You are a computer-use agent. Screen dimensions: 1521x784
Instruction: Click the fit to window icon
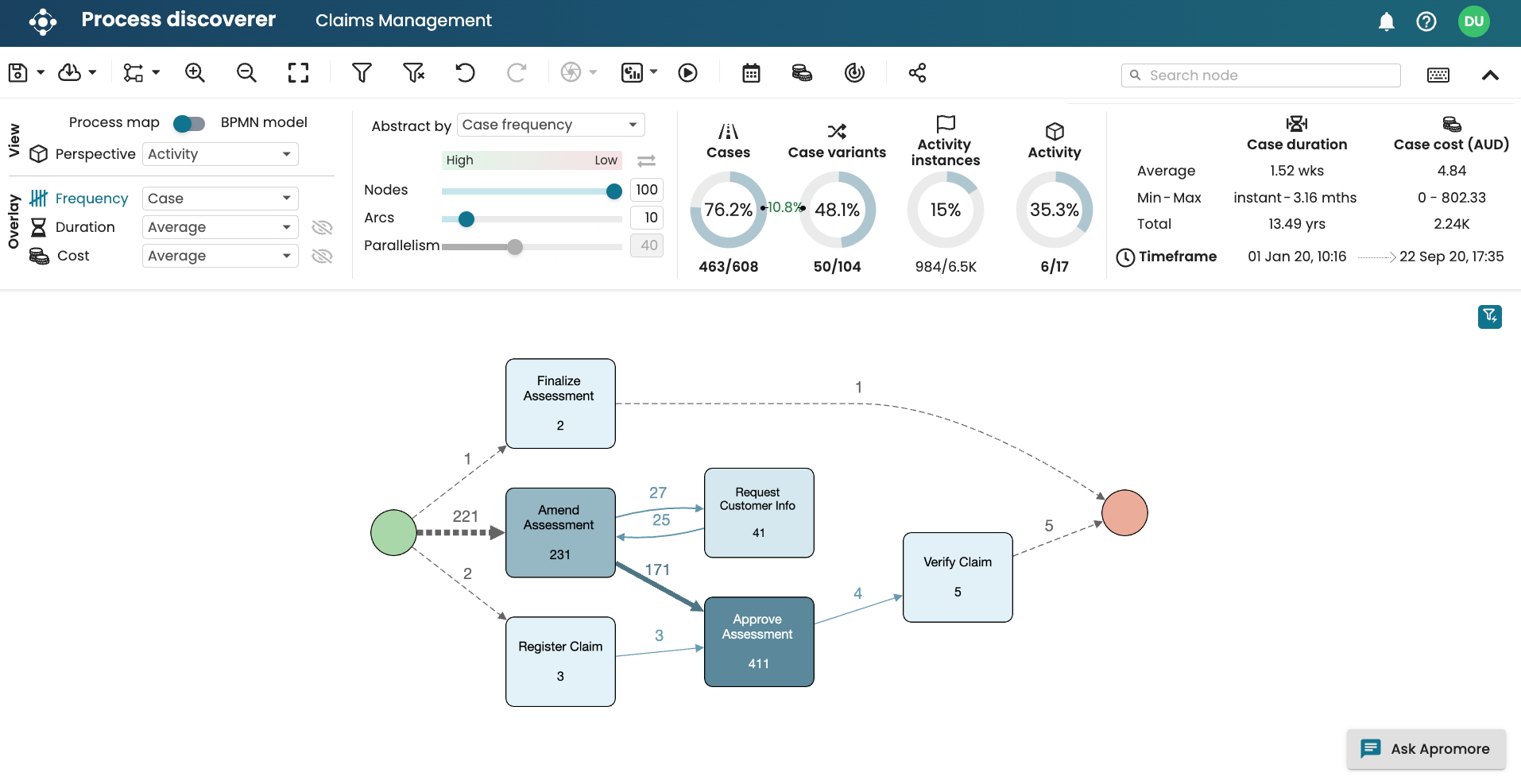click(x=298, y=73)
